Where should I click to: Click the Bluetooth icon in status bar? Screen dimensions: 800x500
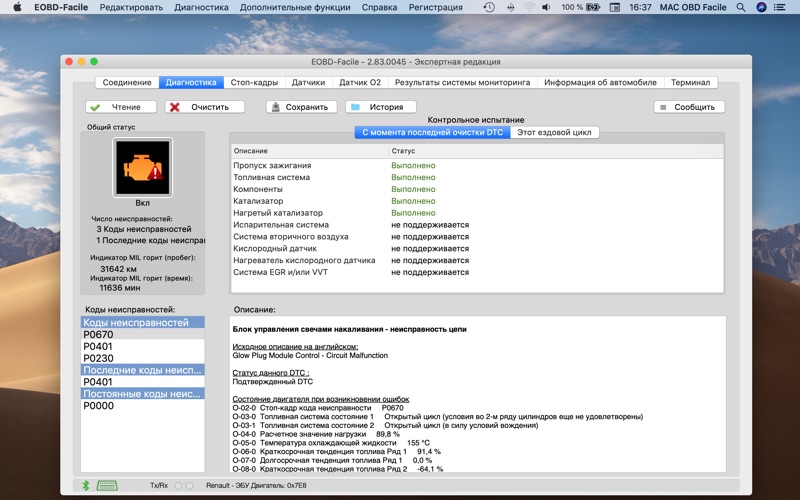point(86,485)
